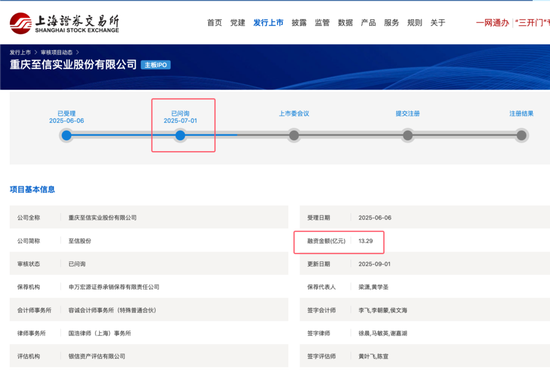Open the 首页 menu item

tap(214, 23)
